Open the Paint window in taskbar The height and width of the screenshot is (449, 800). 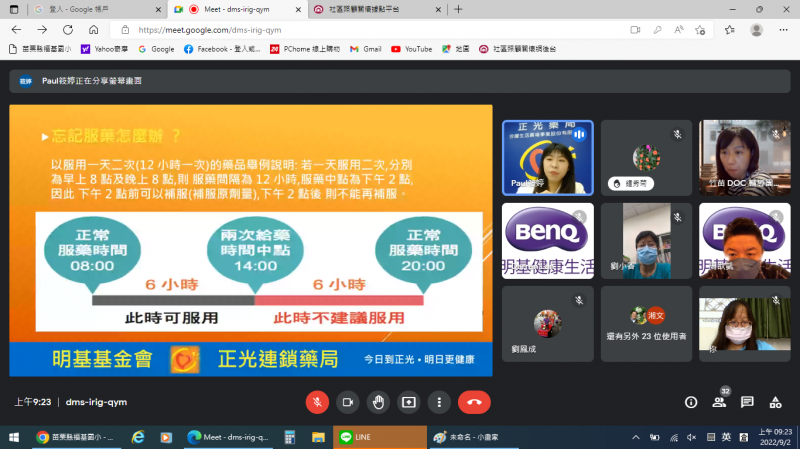tap(473, 437)
